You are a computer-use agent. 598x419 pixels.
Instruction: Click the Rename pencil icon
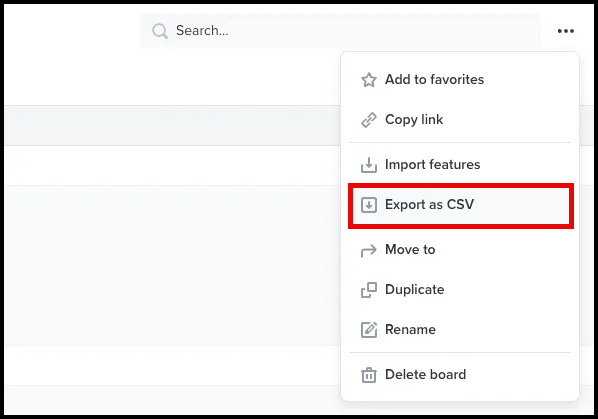tap(369, 330)
